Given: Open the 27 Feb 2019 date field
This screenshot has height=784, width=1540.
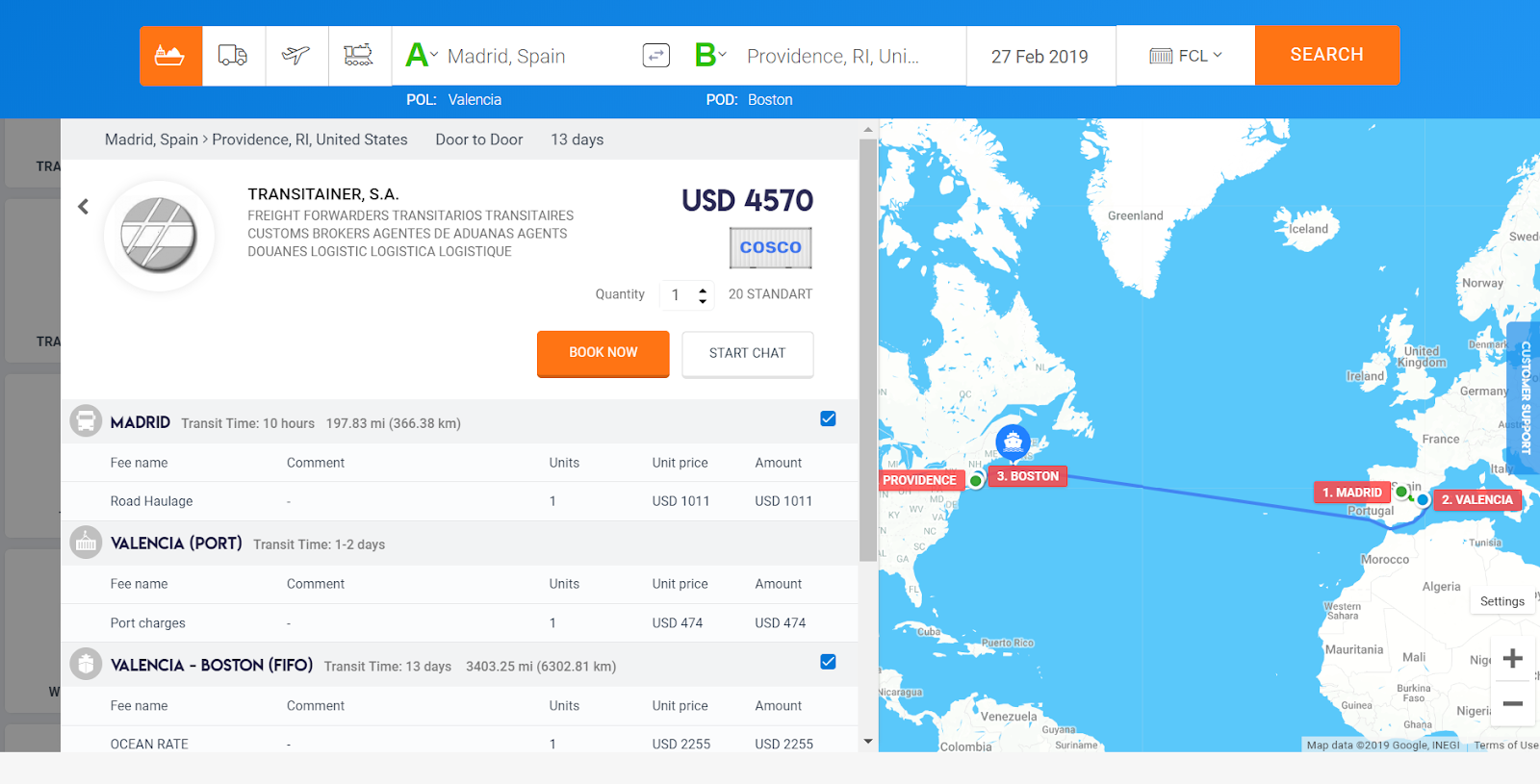Looking at the screenshot, I should 1039,56.
